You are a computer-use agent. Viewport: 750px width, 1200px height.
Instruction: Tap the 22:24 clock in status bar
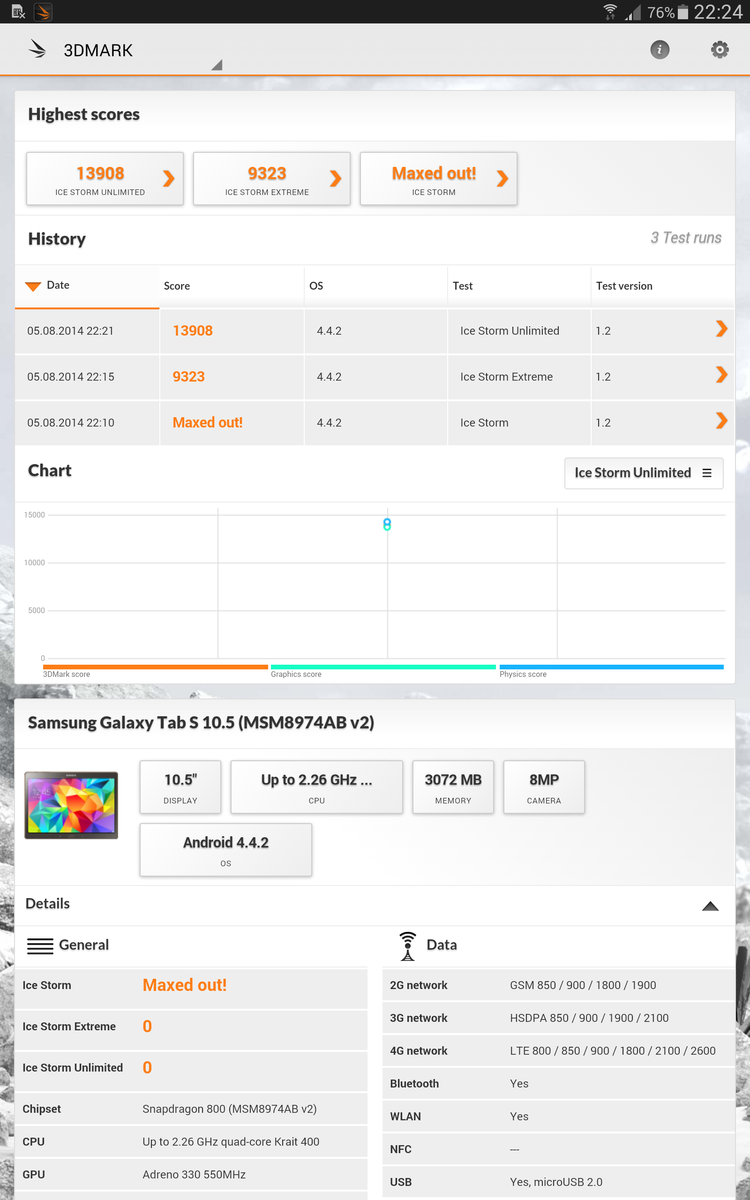tap(718, 12)
